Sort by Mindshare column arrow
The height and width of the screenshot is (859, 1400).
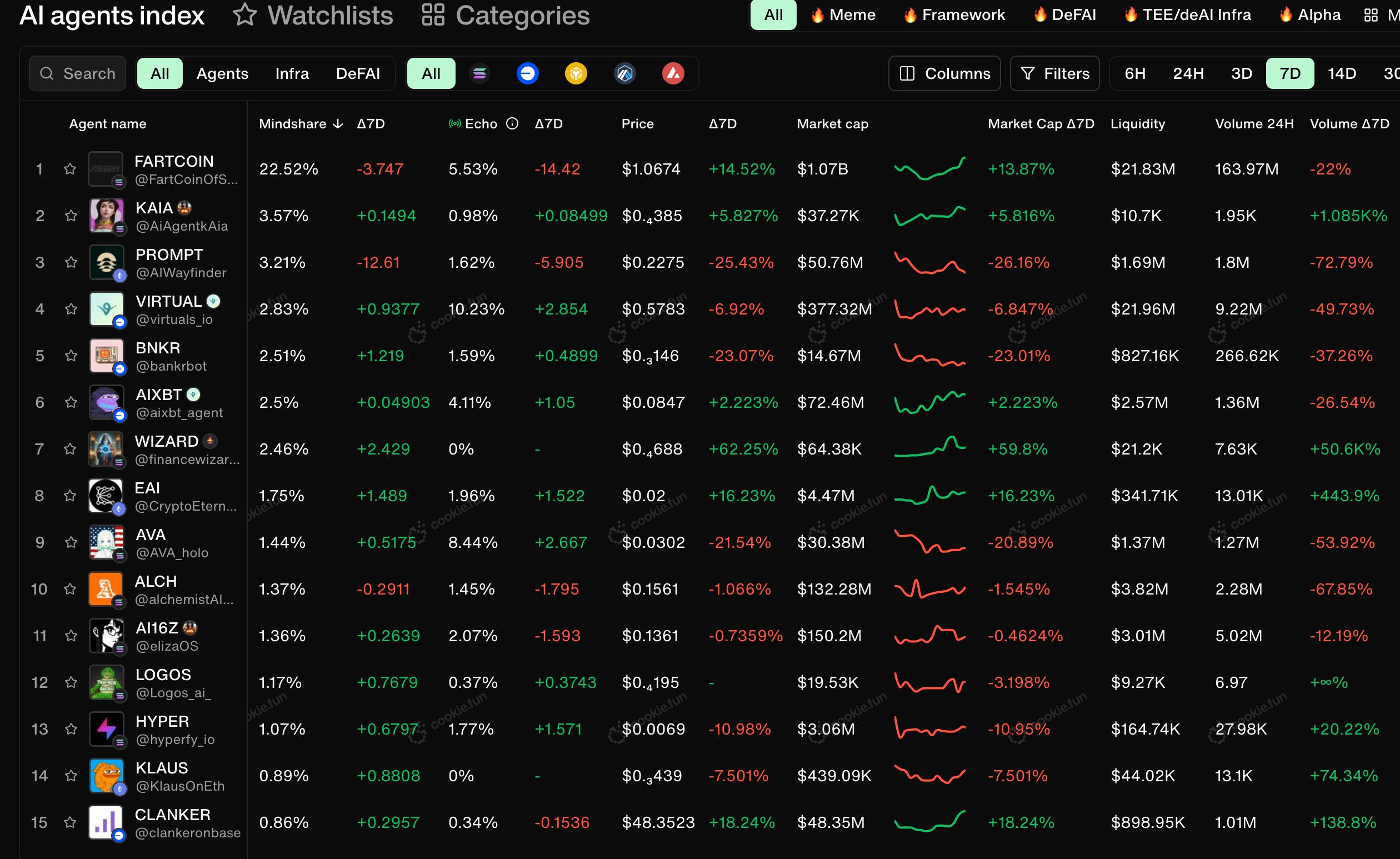pos(338,124)
